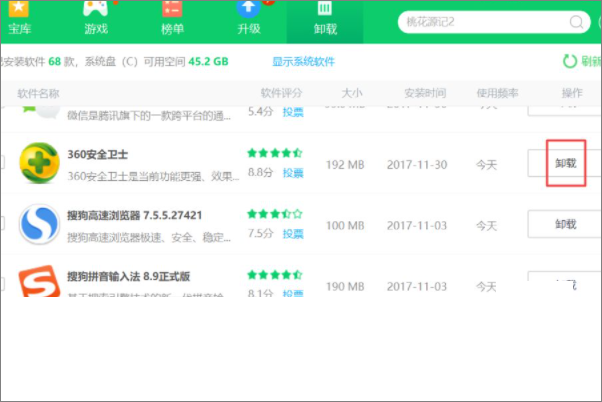Image resolution: width=602 pixels, height=402 pixels.
Task: Click the 搜狗高速浏览器 app icon
Action: 41,223
